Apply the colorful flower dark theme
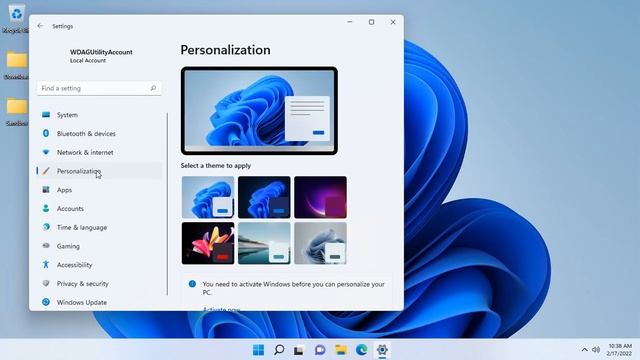Viewport: 640px width, 360px height. coord(208,243)
